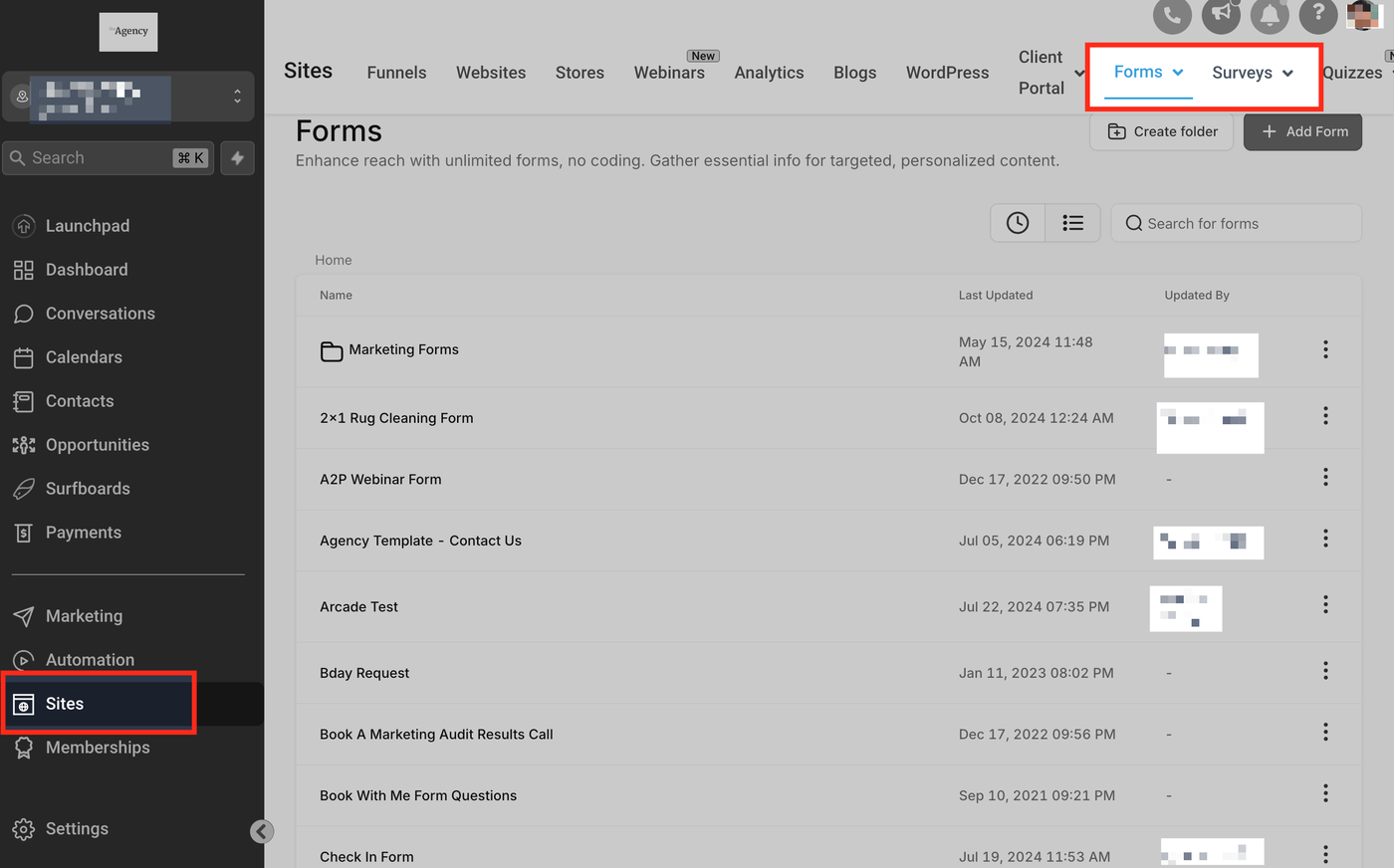The width and height of the screenshot is (1394, 868).
Task: Click the Create folder button
Action: point(1161,131)
